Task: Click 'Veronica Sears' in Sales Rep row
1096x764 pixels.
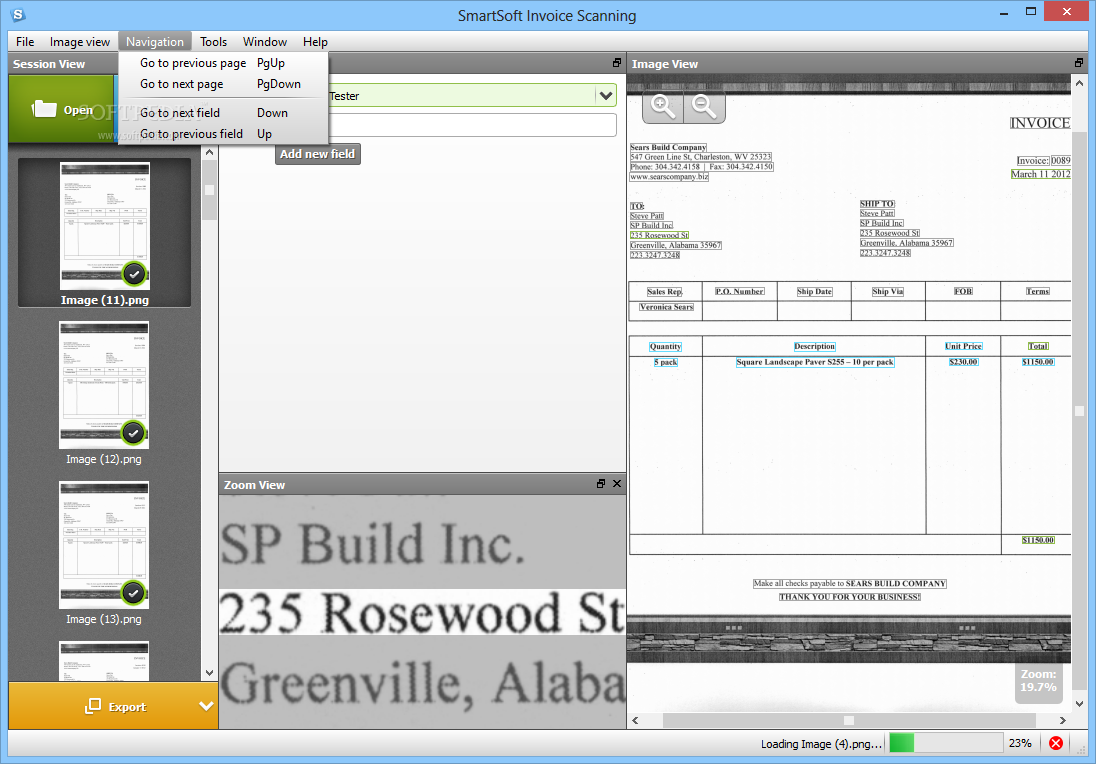Action: tap(666, 307)
